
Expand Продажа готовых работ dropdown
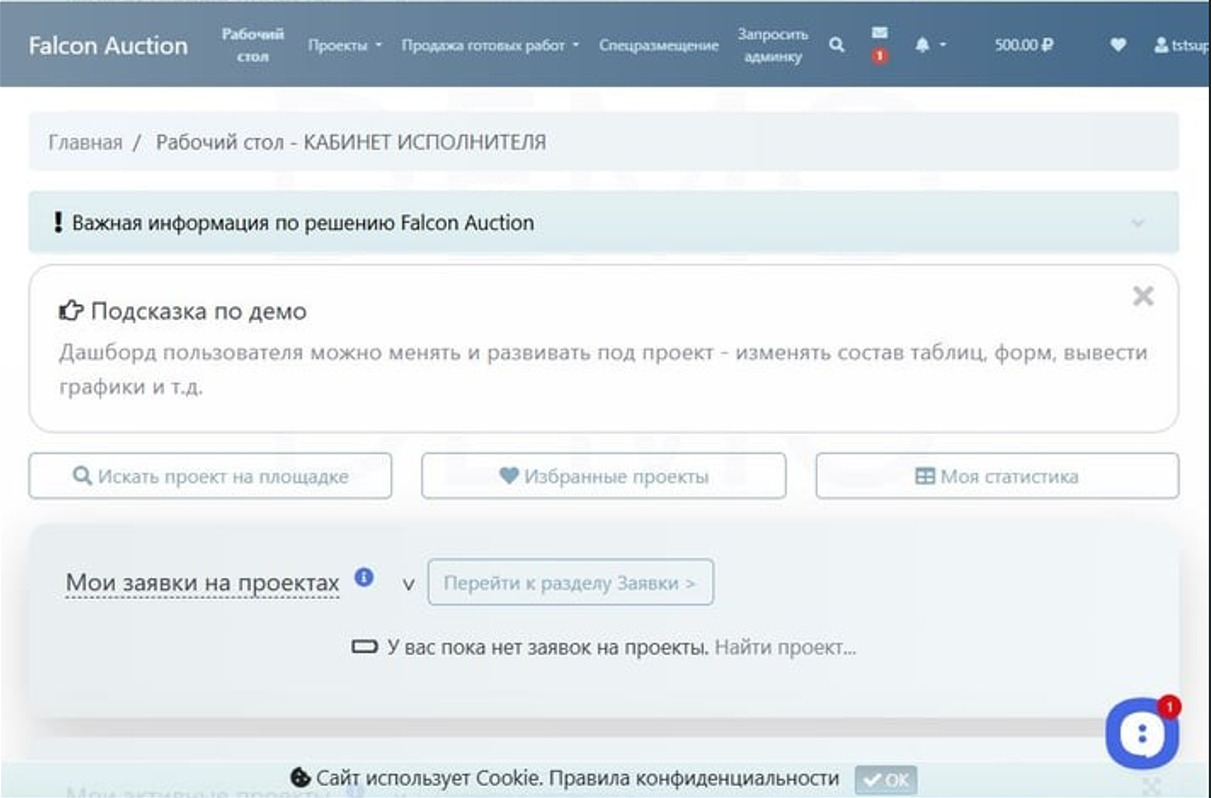pos(490,45)
